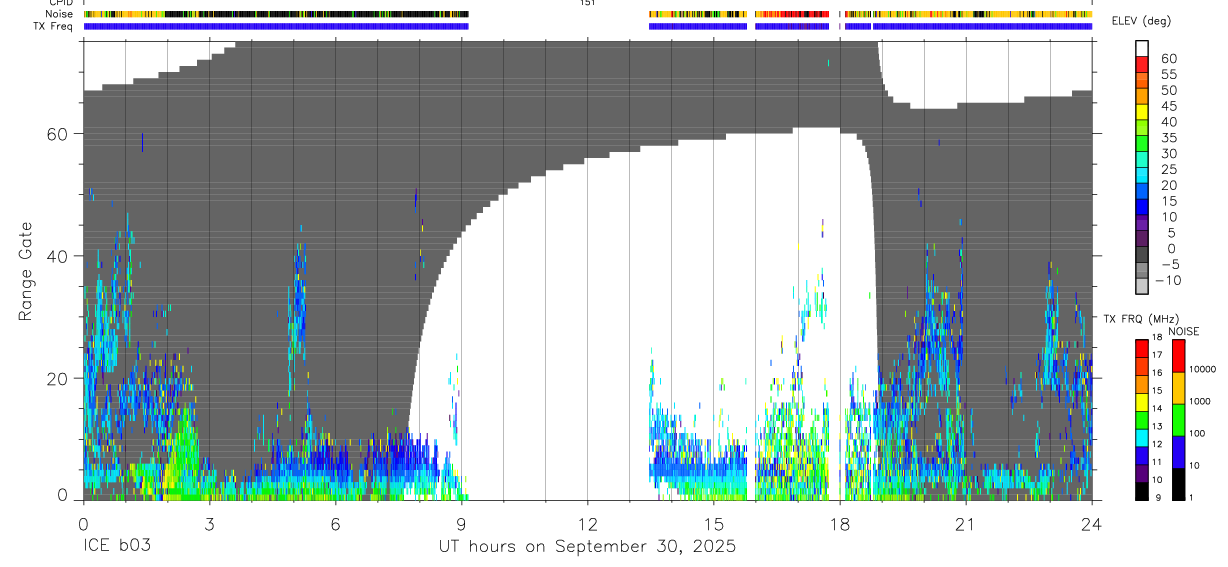Click the x-axis tick label 9
This screenshot has height=567, width=1228.
[461, 524]
